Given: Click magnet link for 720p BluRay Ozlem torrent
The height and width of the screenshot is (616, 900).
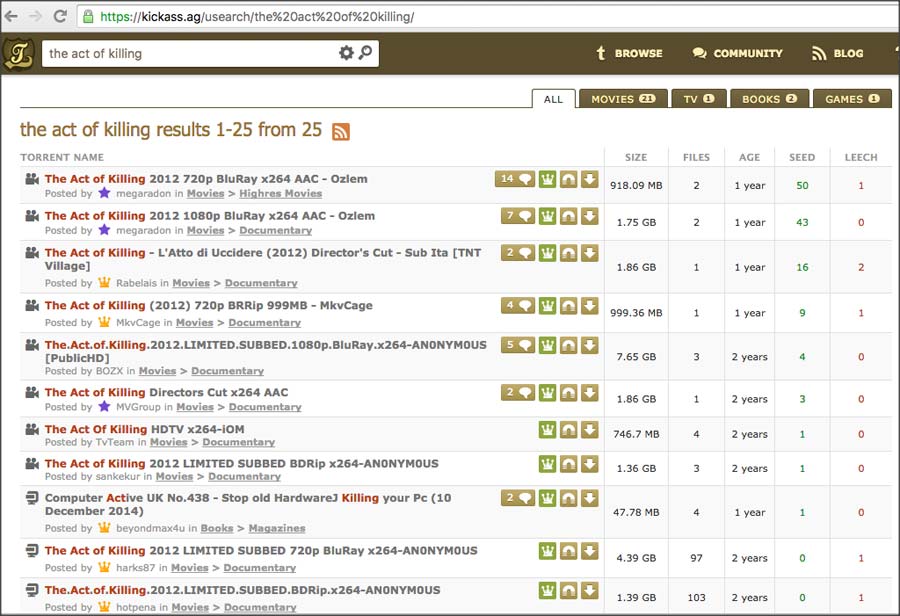Looking at the screenshot, I should (568, 179).
